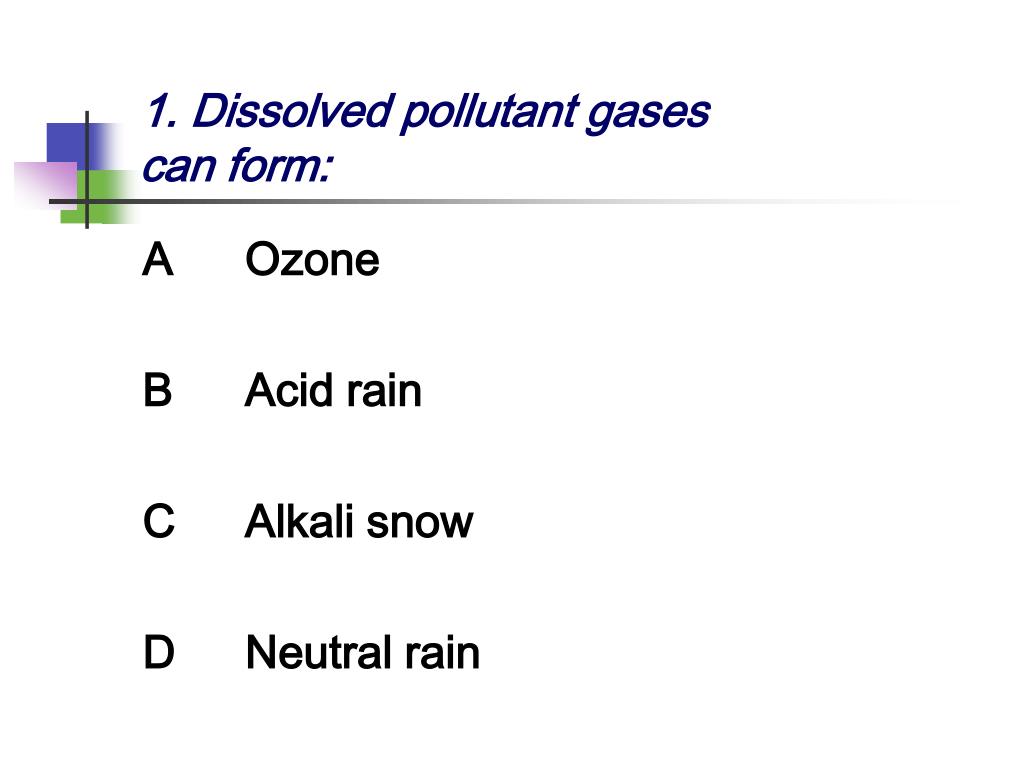Click the word pollutant in title
The image size is (1024, 768).
490,112
